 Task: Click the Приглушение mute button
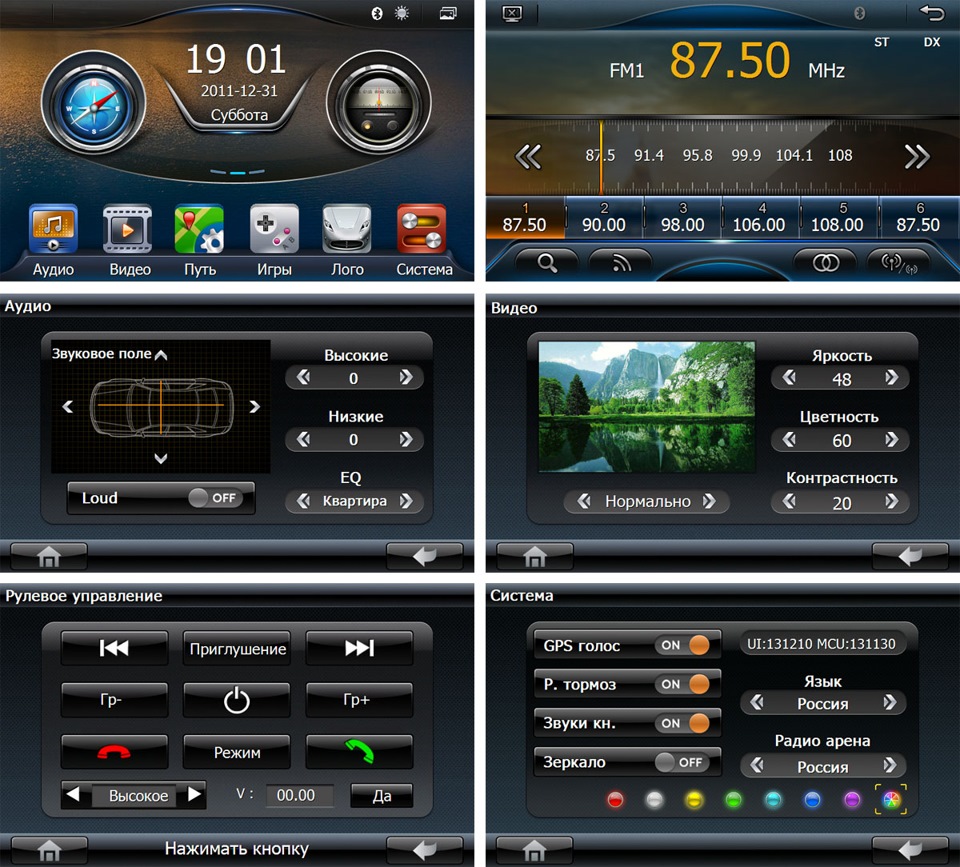tap(237, 648)
